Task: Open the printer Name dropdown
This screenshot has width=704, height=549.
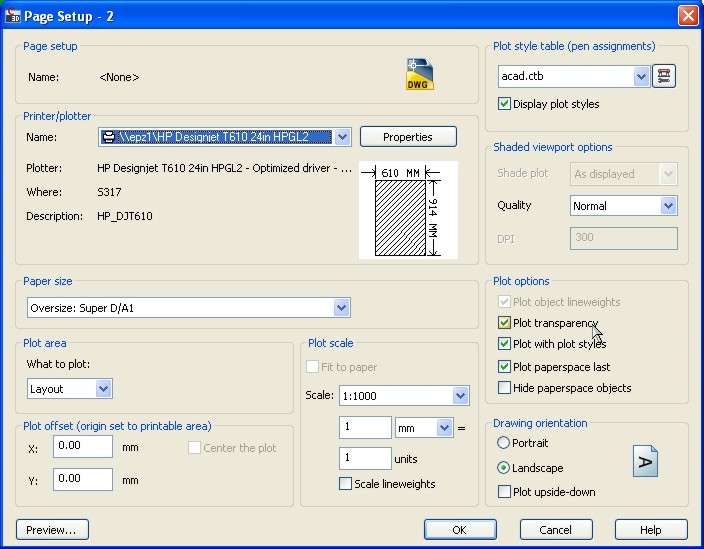Action: click(342, 137)
